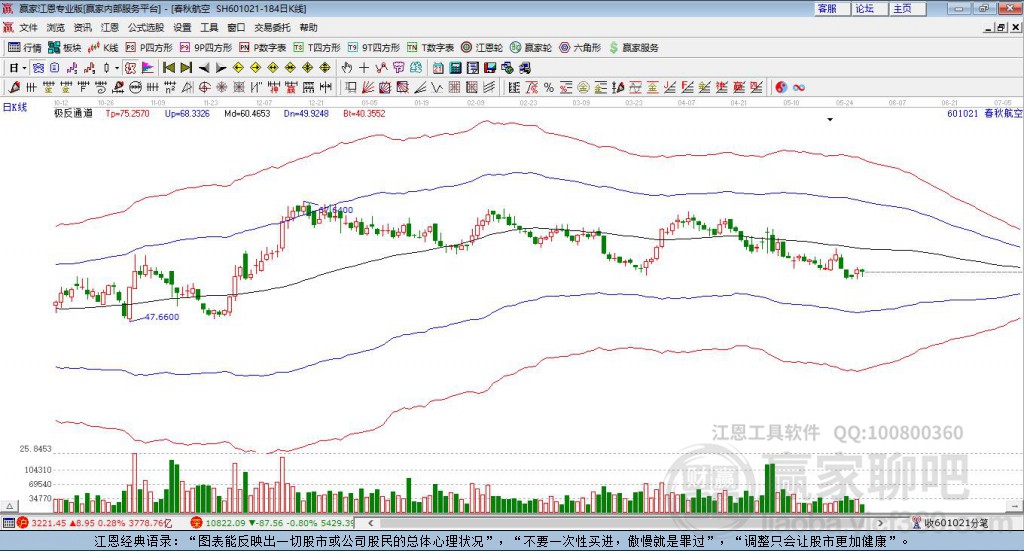The height and width of the screenshot is (551, 1024).
Task: Toggle the highlighted overlay chart button
Action: coord(38,68)
